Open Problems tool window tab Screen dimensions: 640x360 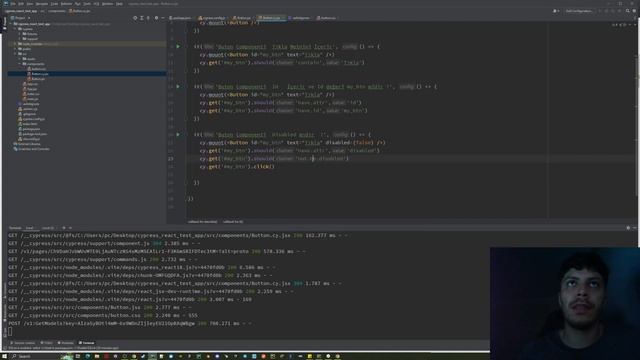tap(66, 343)
